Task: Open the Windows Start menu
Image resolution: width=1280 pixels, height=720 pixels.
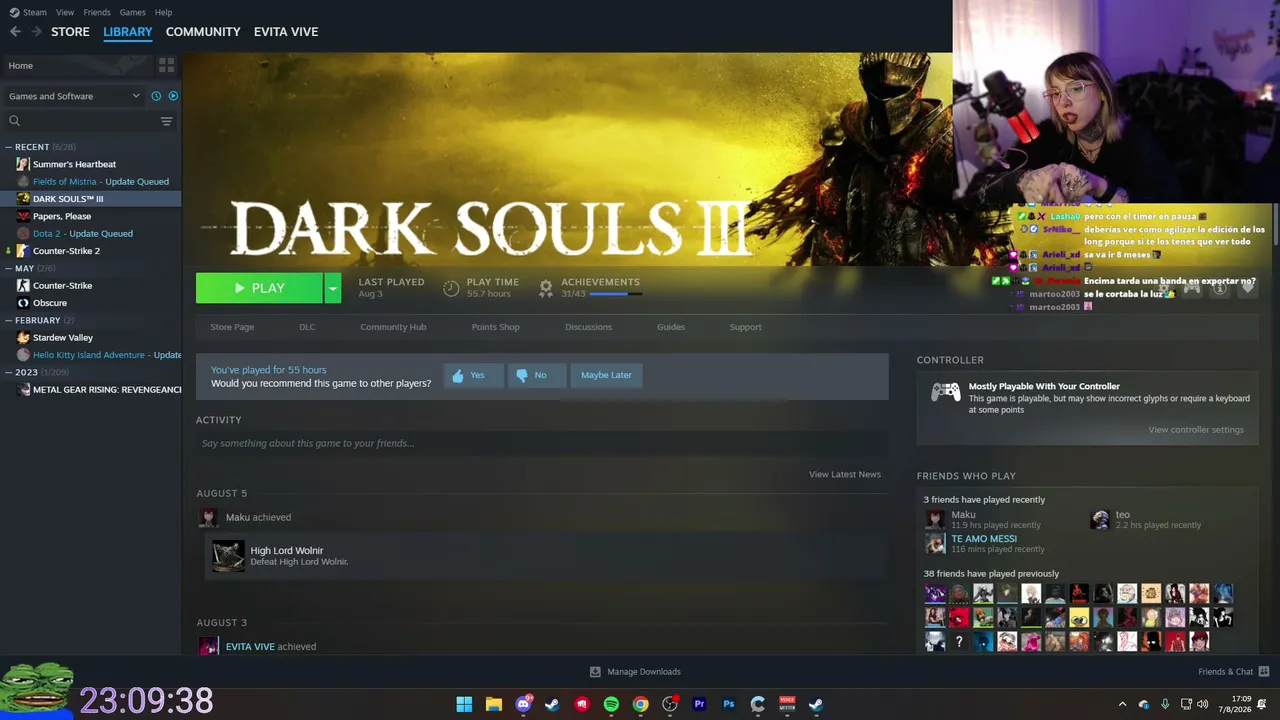Action: (464, 704)
